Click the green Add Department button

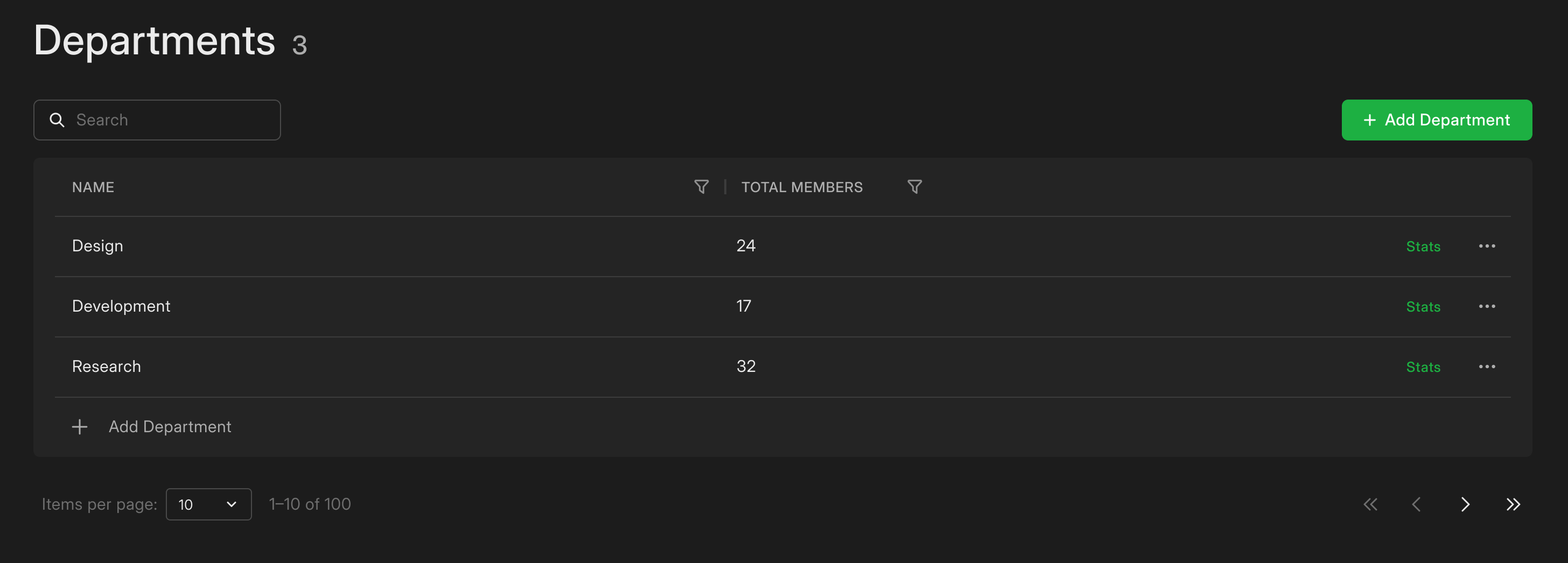[x=1436, y=120]
